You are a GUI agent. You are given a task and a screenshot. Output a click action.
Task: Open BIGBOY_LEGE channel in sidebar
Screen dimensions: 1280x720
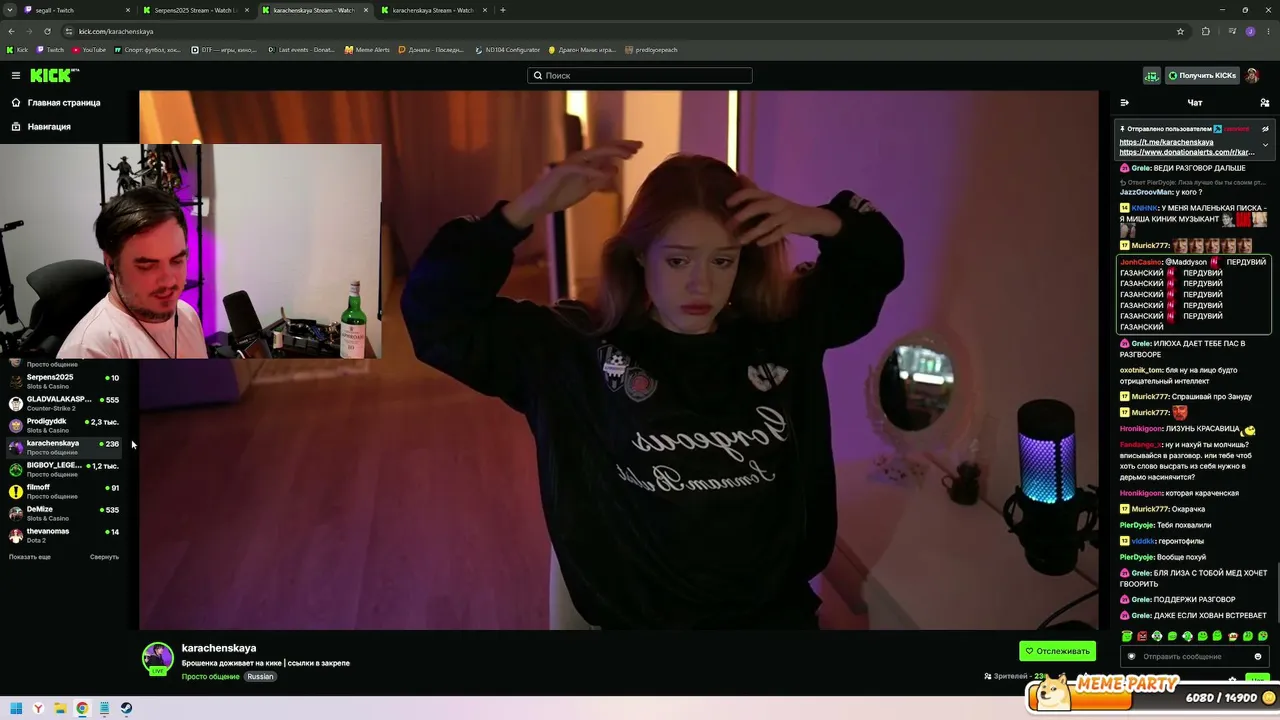(64, 469)
